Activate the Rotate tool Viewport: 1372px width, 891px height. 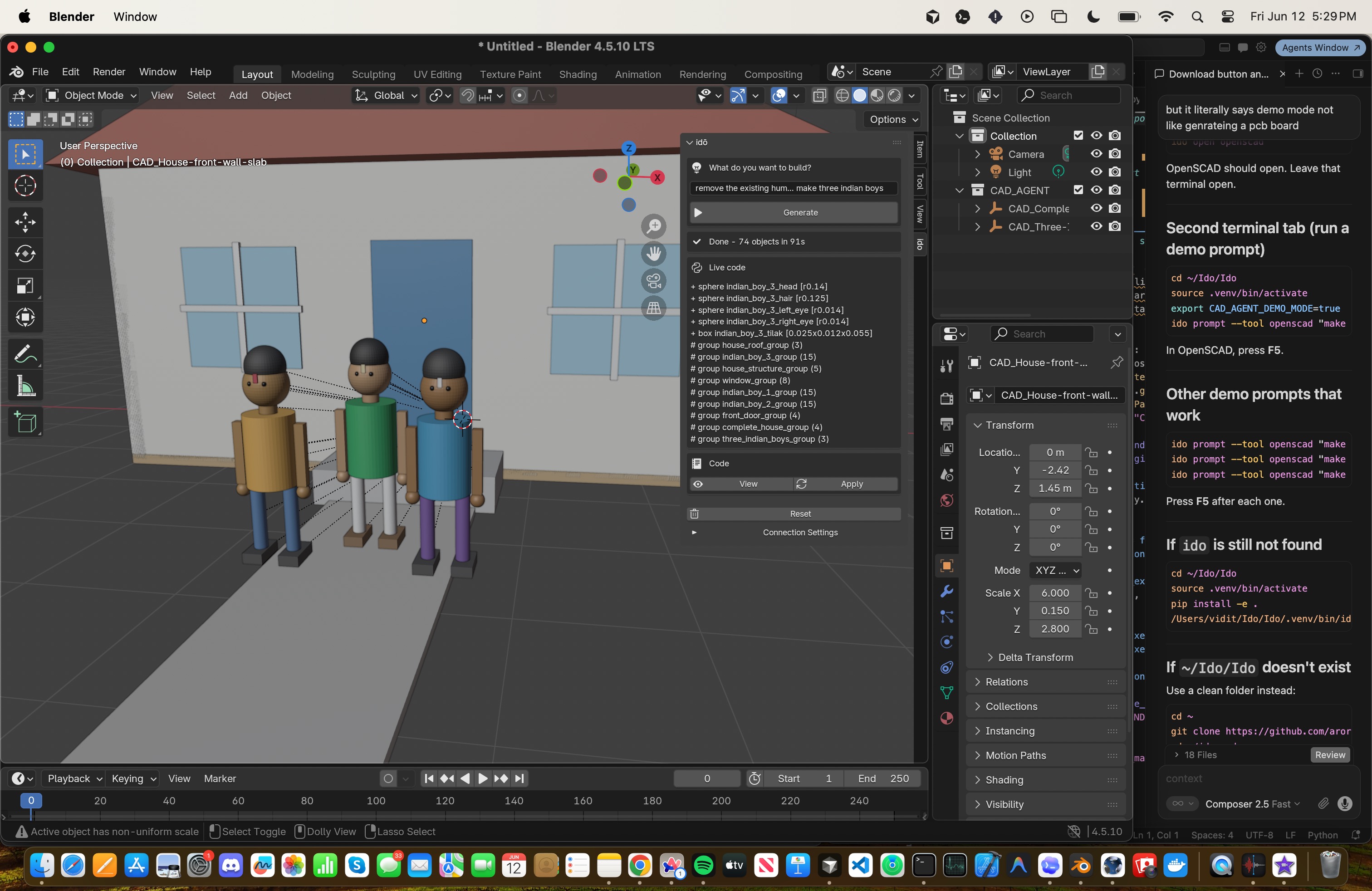point(25,254)
